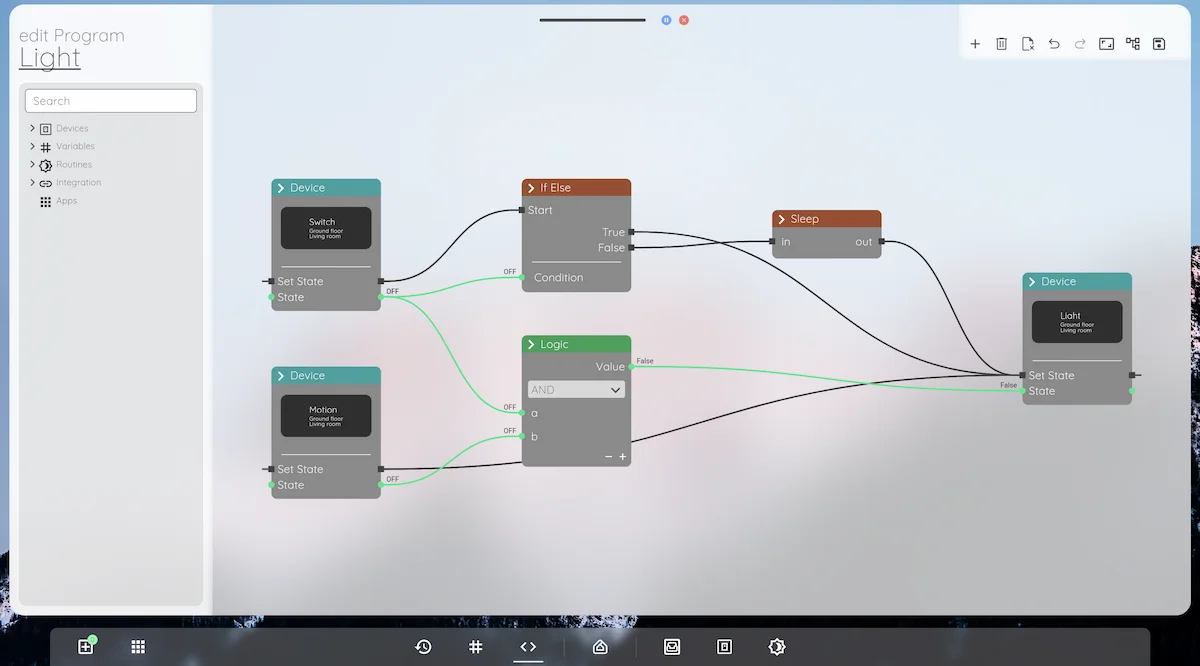Click the Motion device tile
This screenshot has width=1200, height=666.
(x=326, y=416)
